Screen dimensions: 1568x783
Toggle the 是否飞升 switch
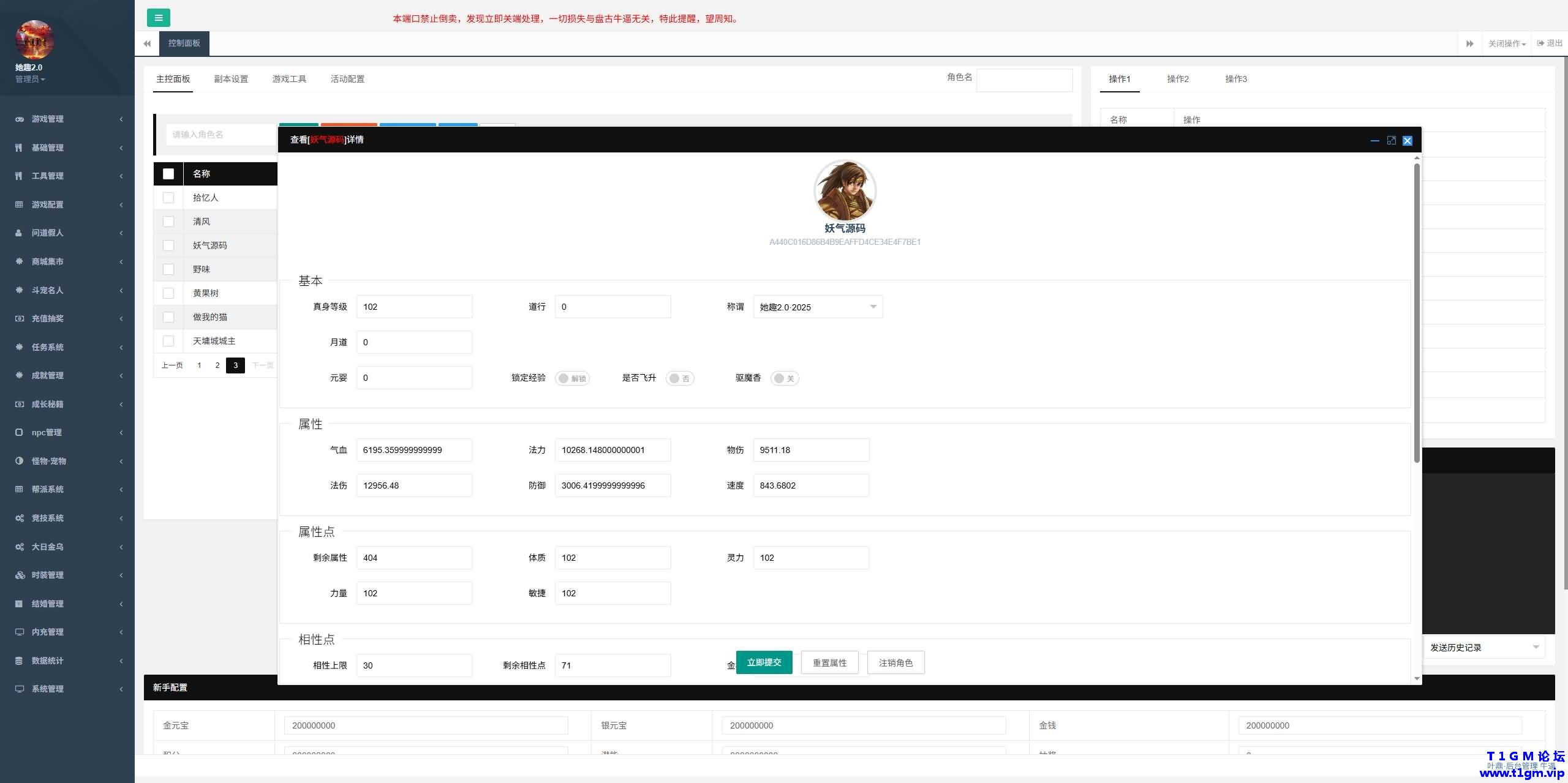pyautogui.click(x=680, y=378)
